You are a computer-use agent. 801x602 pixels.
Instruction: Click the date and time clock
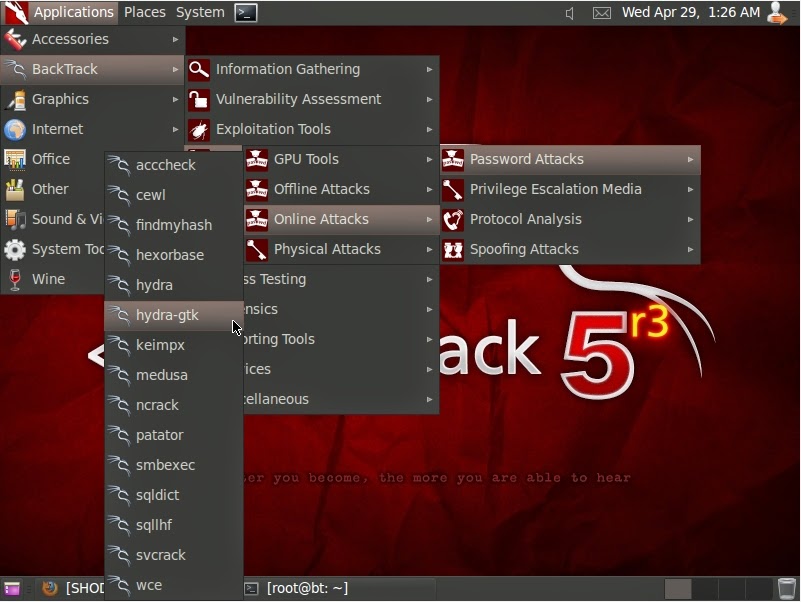pyautogui.click(x=691, y=12)
